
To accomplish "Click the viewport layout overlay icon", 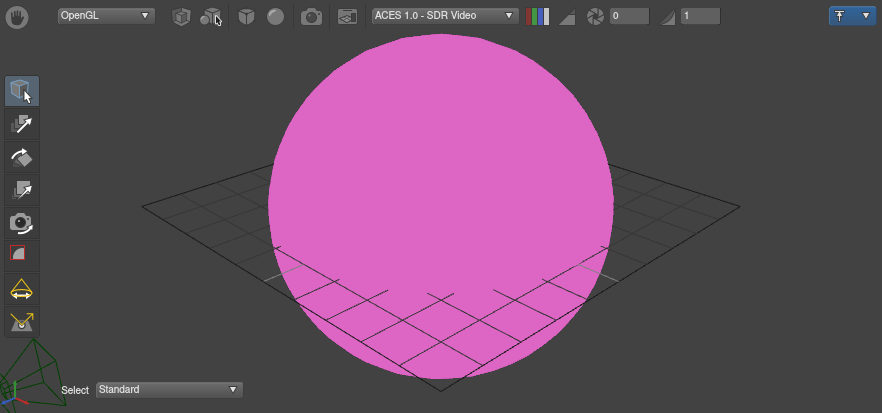I will pos(348,17).
